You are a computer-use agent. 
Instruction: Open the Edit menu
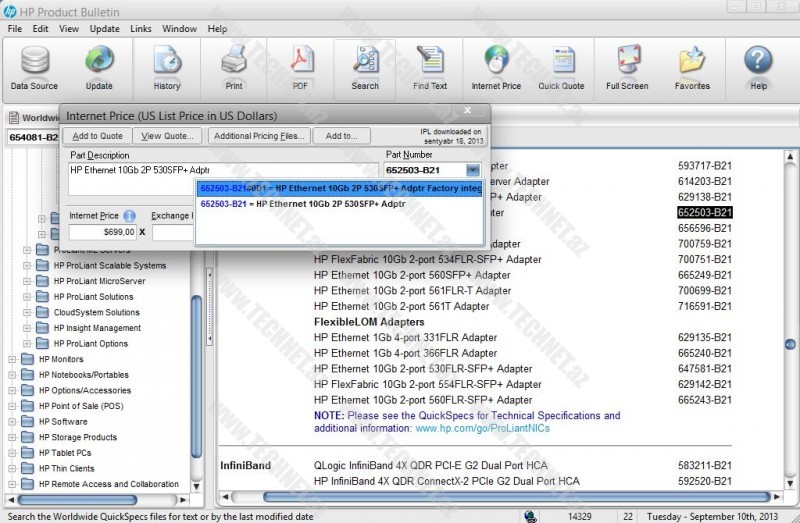[40, 29]
